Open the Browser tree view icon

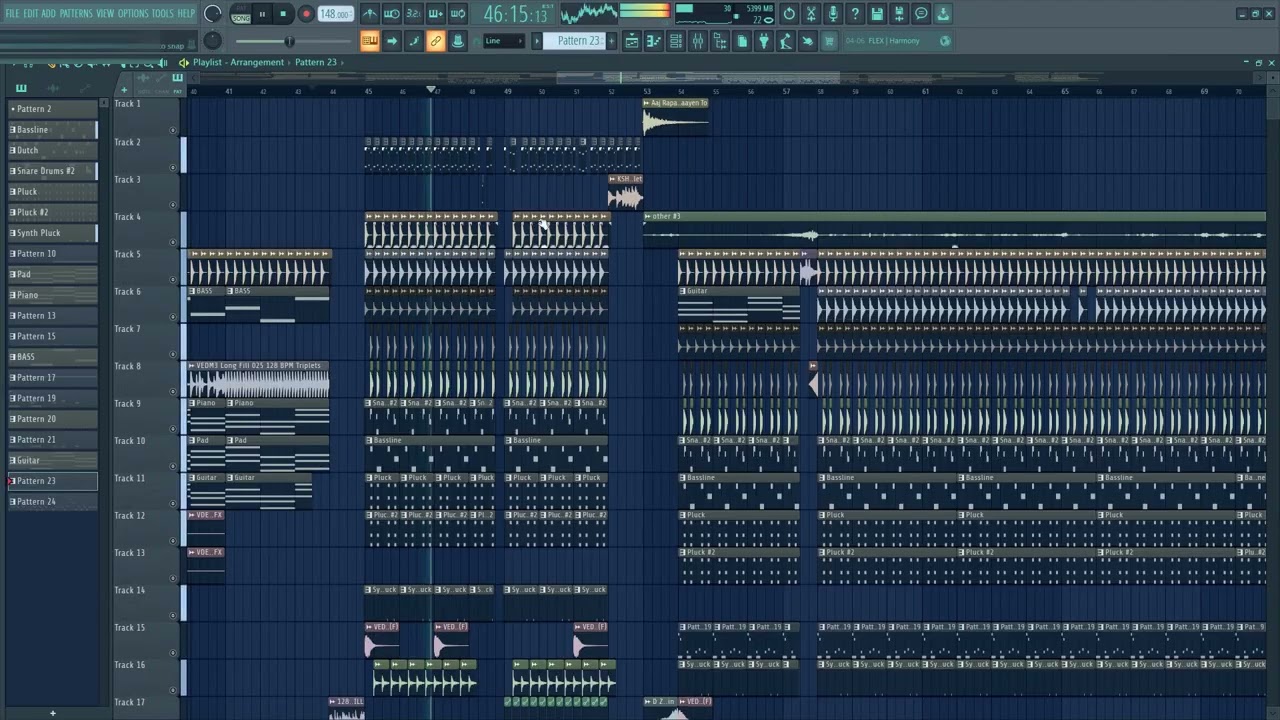[720, 41]
